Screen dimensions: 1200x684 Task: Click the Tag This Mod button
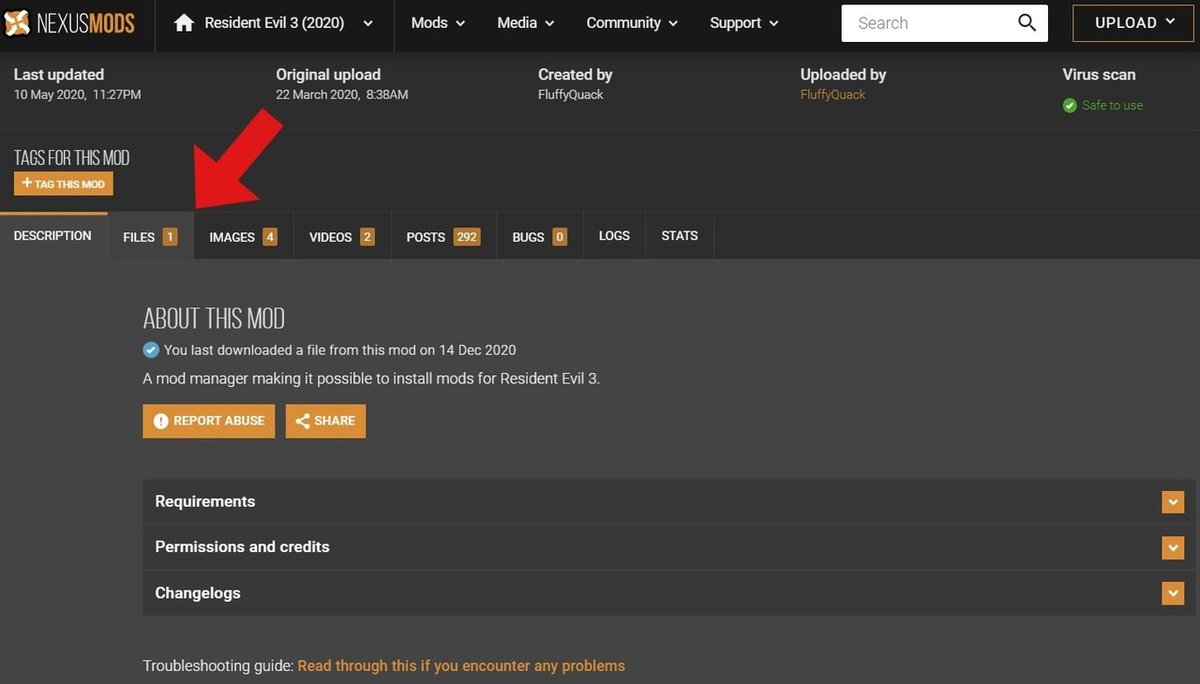(x=63, y=184)
